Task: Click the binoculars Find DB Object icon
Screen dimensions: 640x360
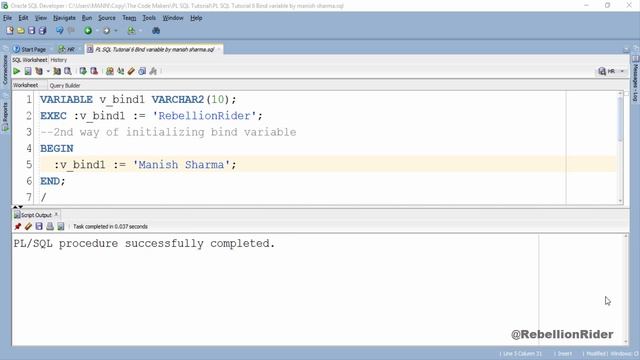Action: coord(156,31)
